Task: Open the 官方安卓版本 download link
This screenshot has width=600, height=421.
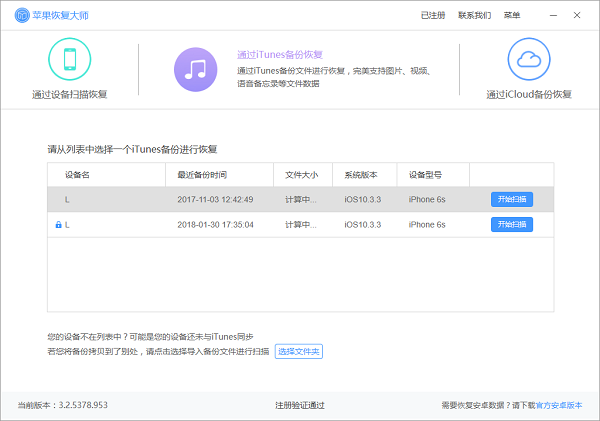Action: 560,405
